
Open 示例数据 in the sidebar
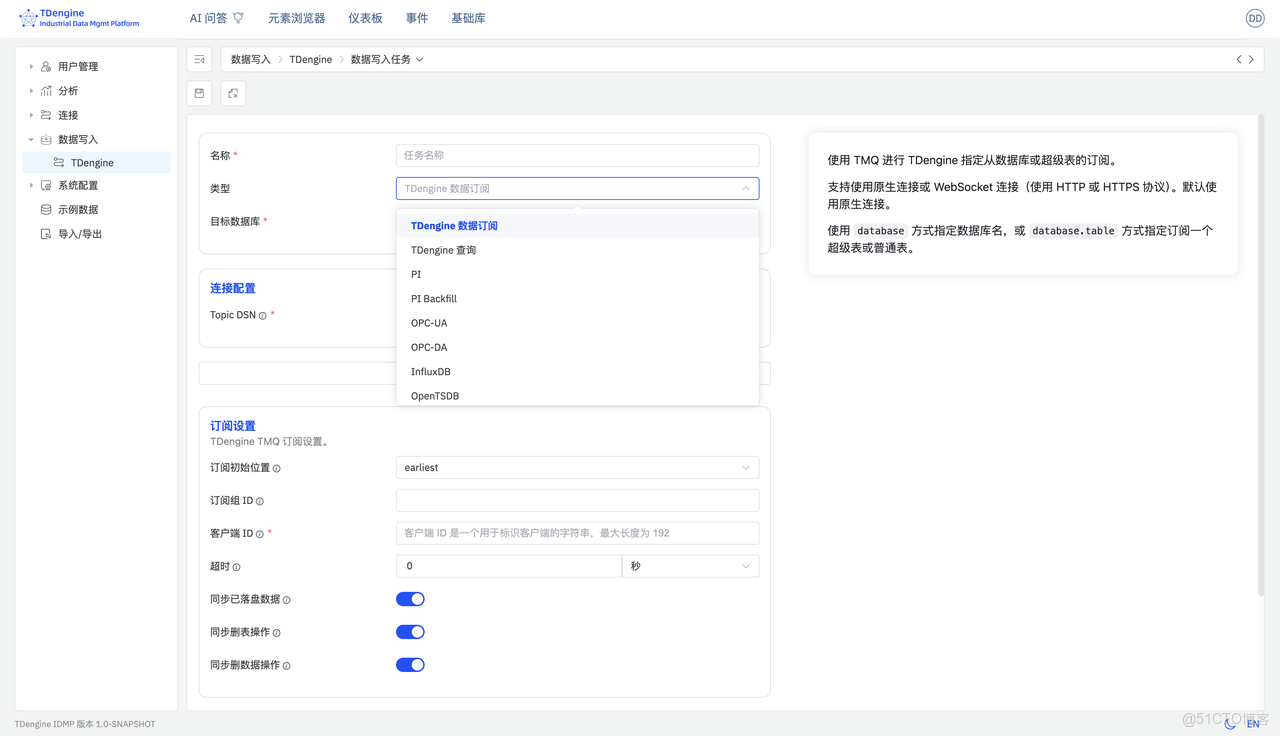coord(78,210)
